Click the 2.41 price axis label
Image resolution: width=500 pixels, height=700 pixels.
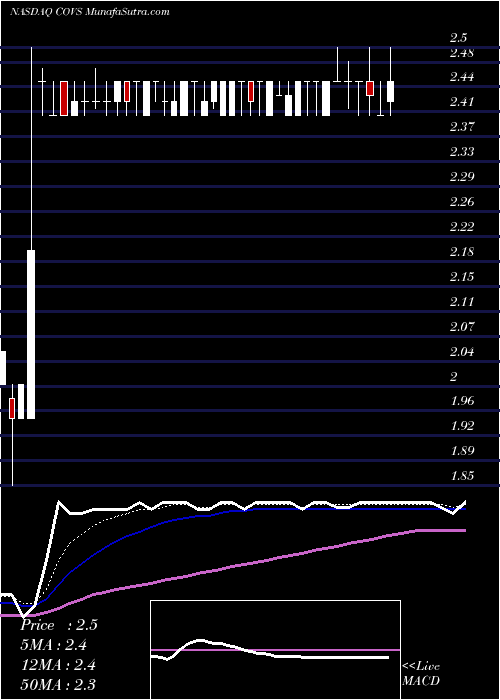462,102
